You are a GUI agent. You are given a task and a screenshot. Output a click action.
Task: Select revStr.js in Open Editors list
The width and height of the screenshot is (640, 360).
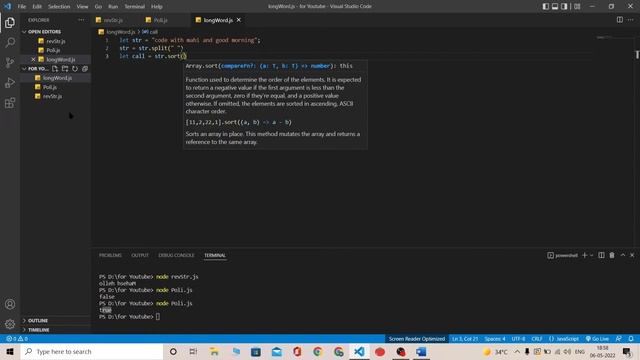point(56,41)
